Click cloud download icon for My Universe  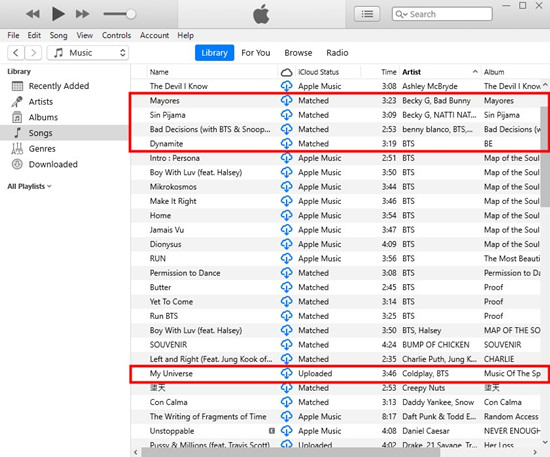coord(287,374)
